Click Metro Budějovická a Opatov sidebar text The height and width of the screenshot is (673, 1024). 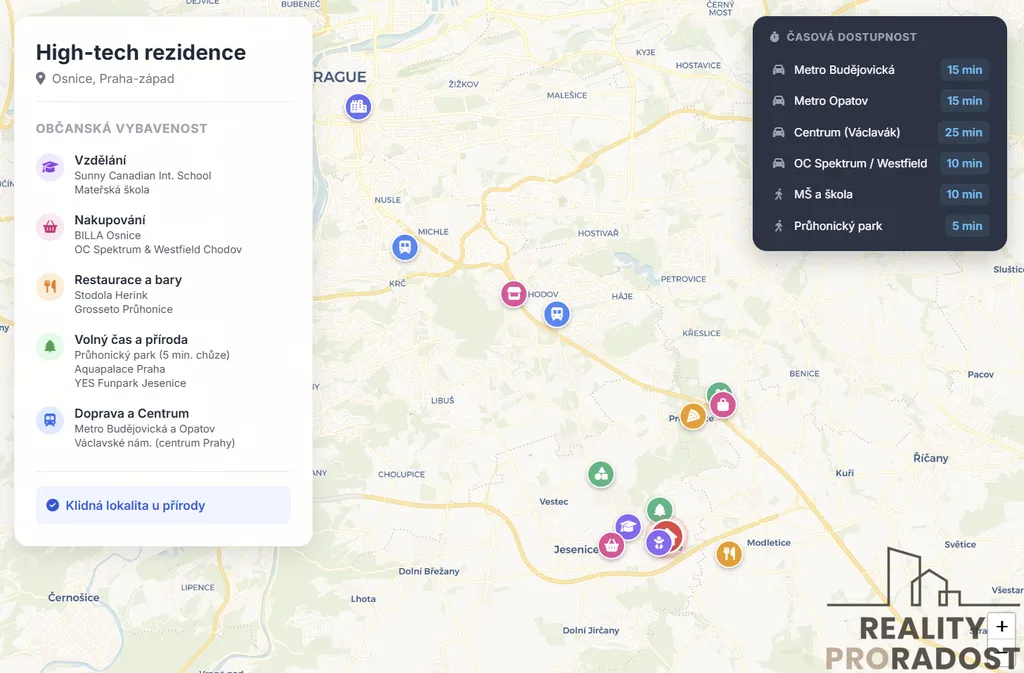(x=144, y=429)
